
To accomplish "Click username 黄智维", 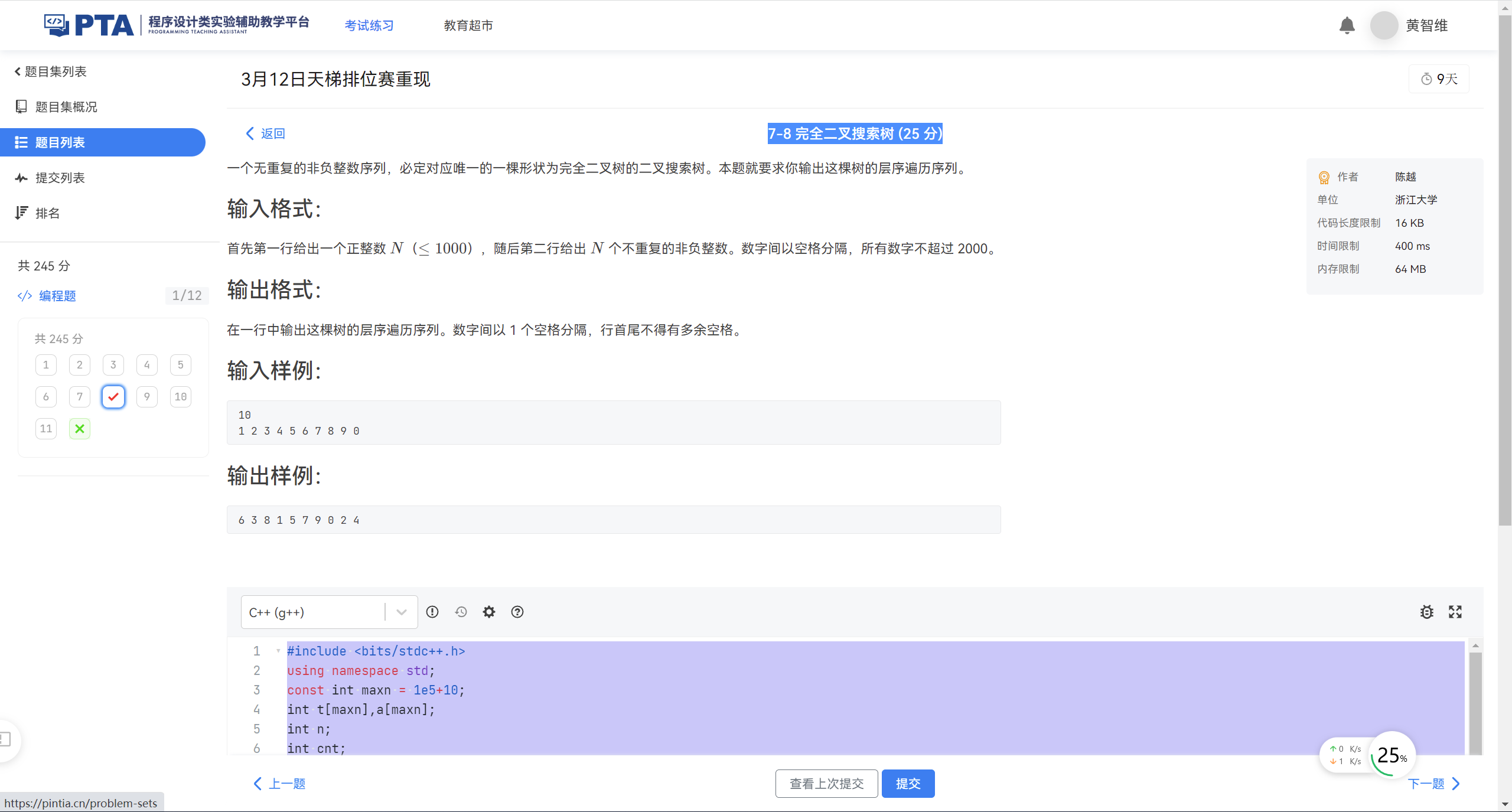I will [1426, 25].
